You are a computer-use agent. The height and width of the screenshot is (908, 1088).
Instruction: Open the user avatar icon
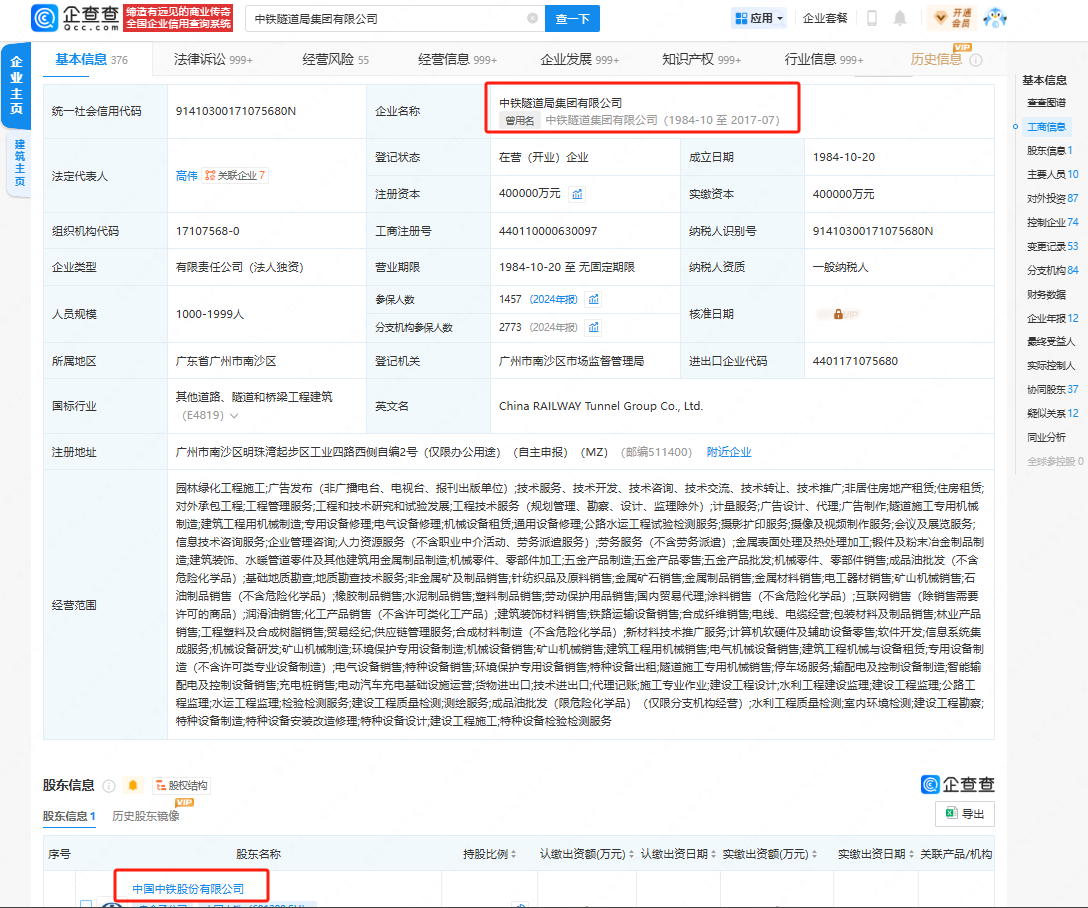[995, 18]
